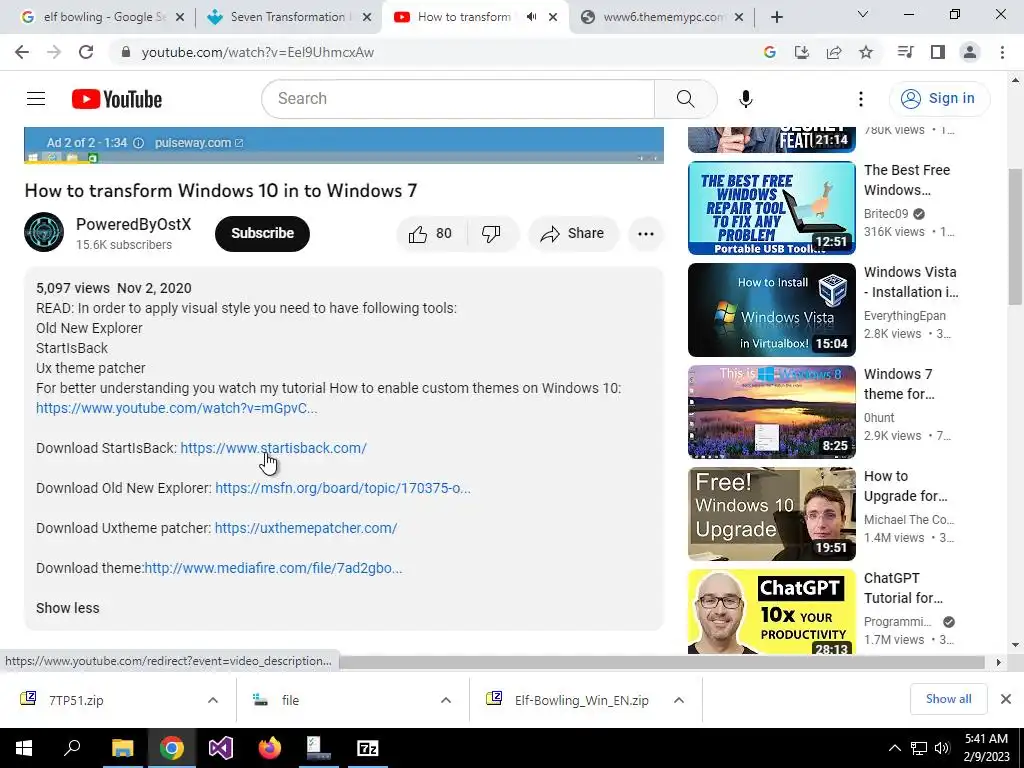The height and width of the screenshot is (768, 1024).
Task: Open 7-Zip from taskbar
Action: 368,748
